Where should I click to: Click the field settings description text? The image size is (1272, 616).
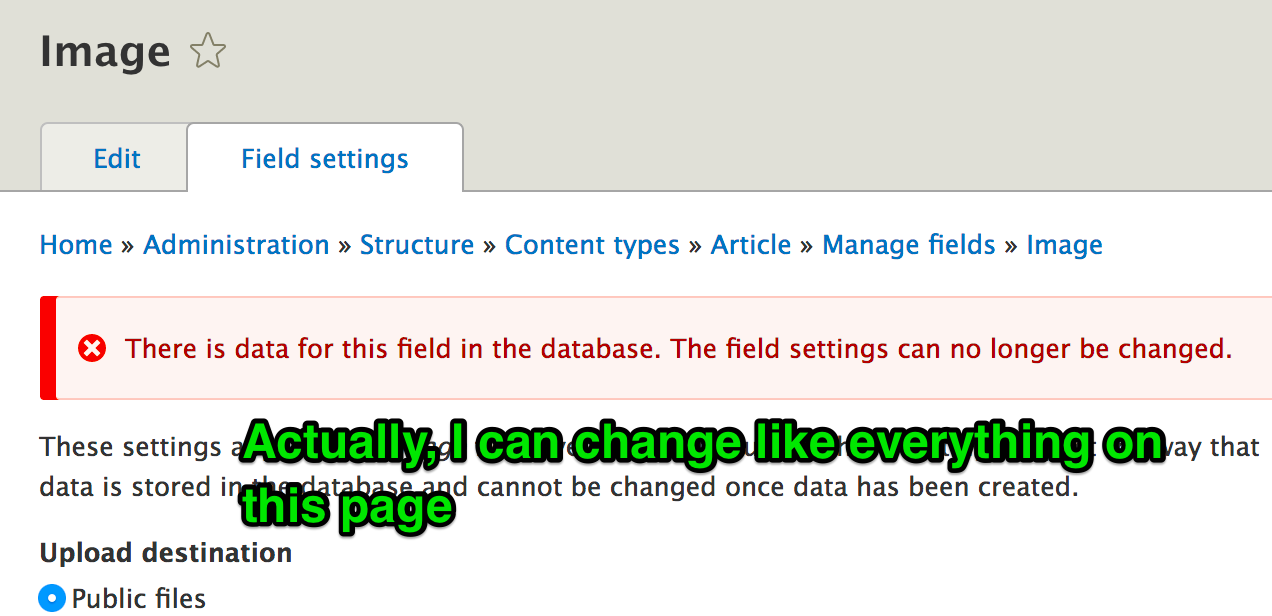click(130, 487)
